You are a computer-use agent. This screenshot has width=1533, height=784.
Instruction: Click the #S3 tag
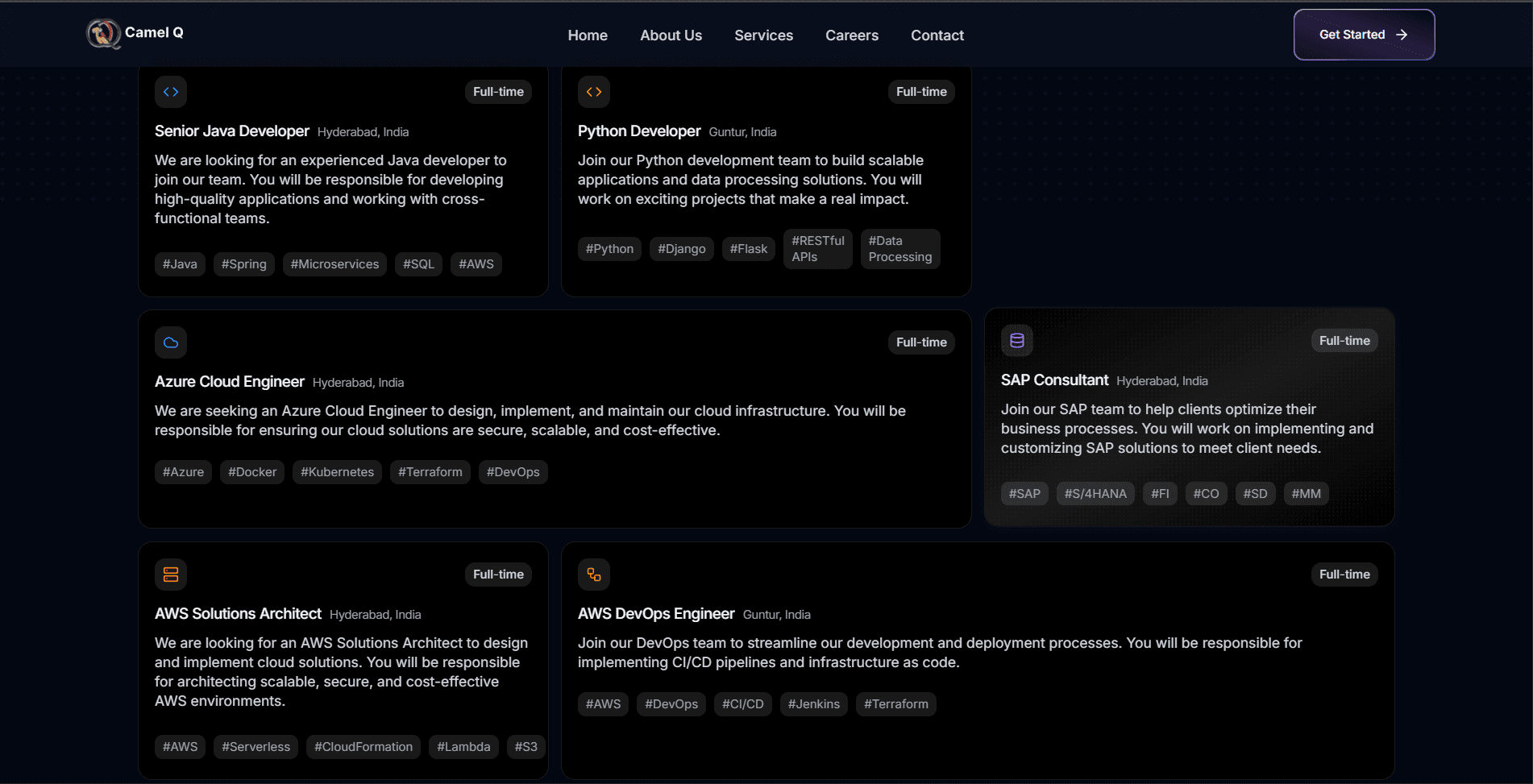pos(526,747)
